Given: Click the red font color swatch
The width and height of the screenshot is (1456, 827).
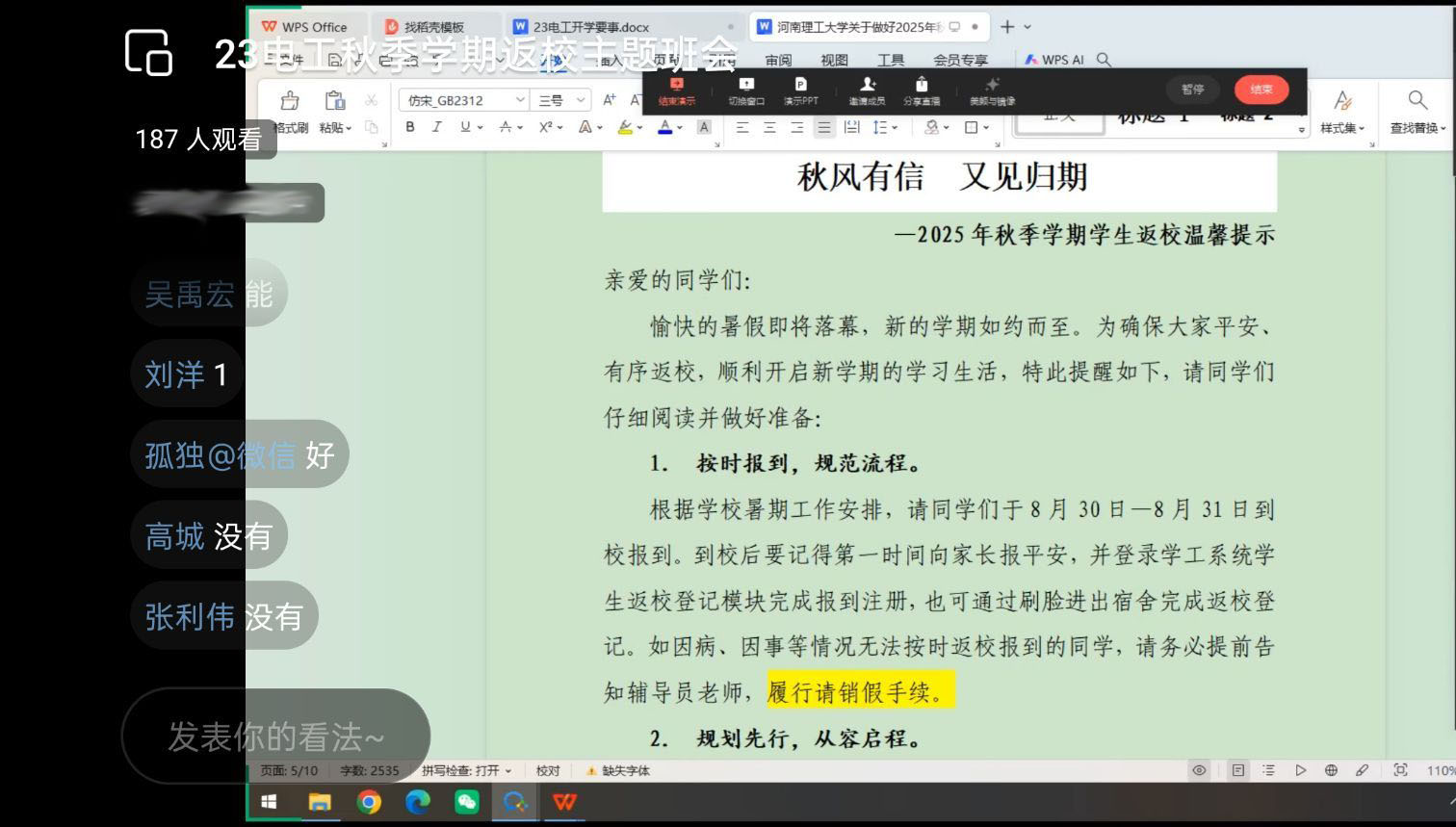Looking at the screenshot, I should [x=664, y=127].
